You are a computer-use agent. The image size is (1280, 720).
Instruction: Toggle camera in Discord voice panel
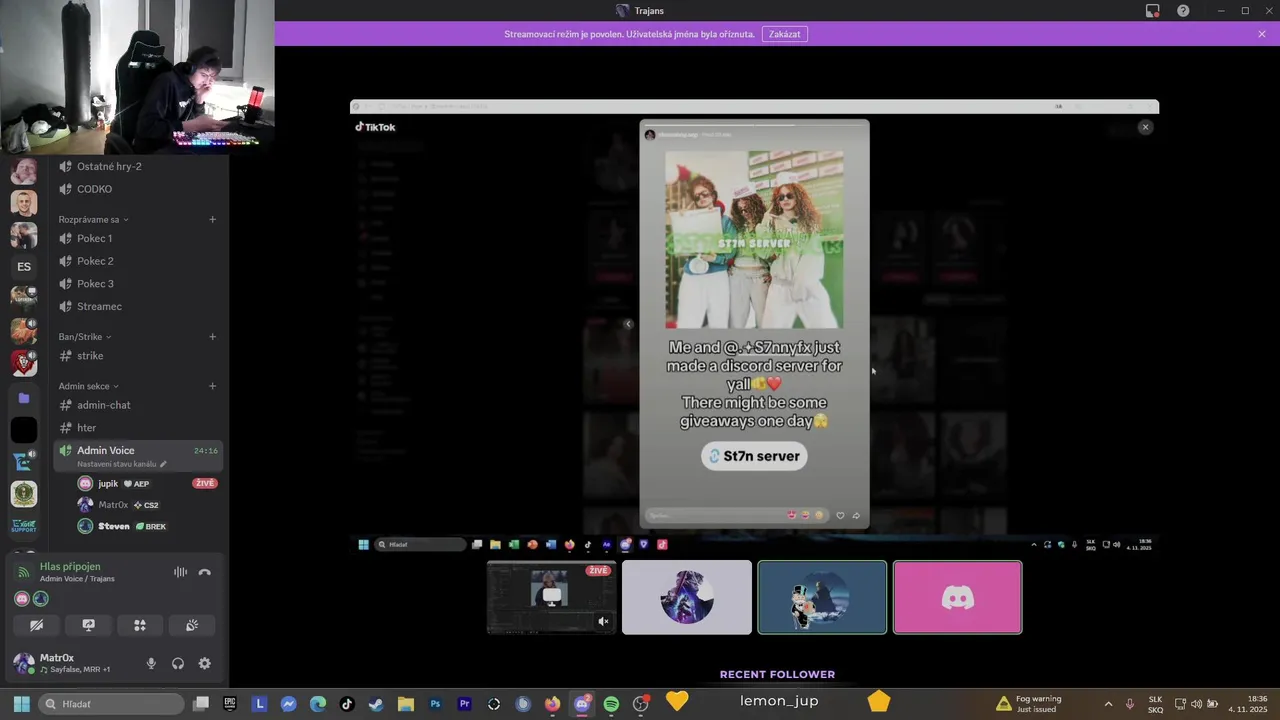click(37, 625)
